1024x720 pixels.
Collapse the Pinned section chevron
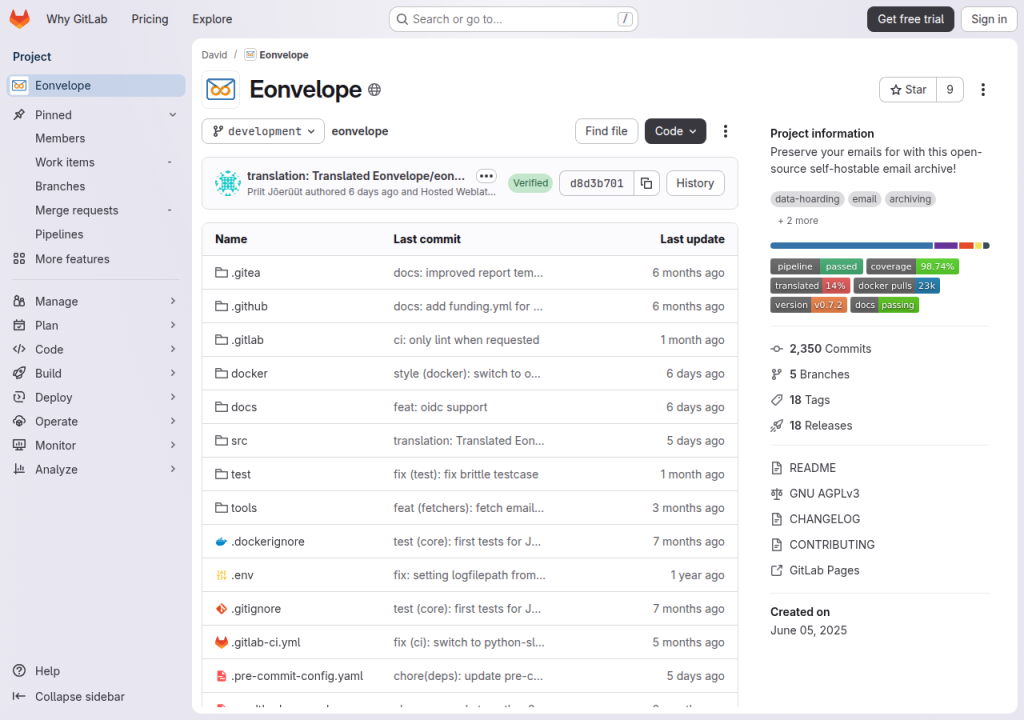[x=173, y=115]
